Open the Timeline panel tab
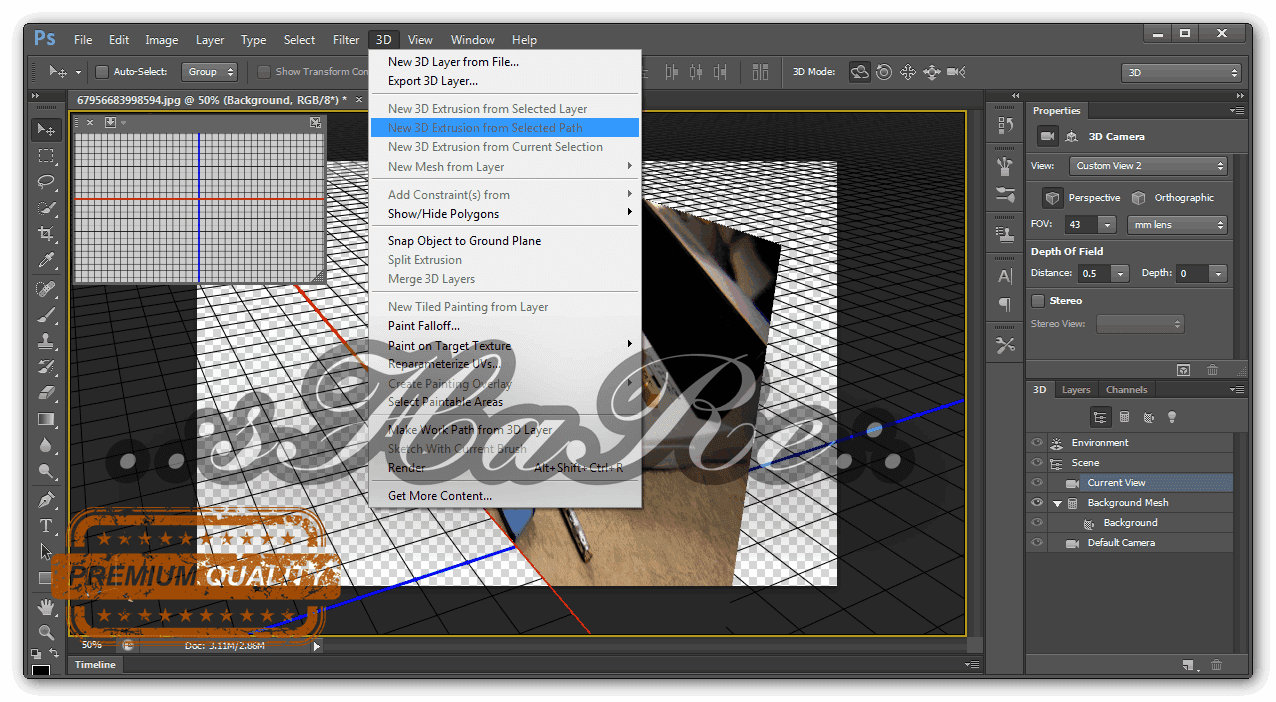1276x702 pixels. coord(95,665)
